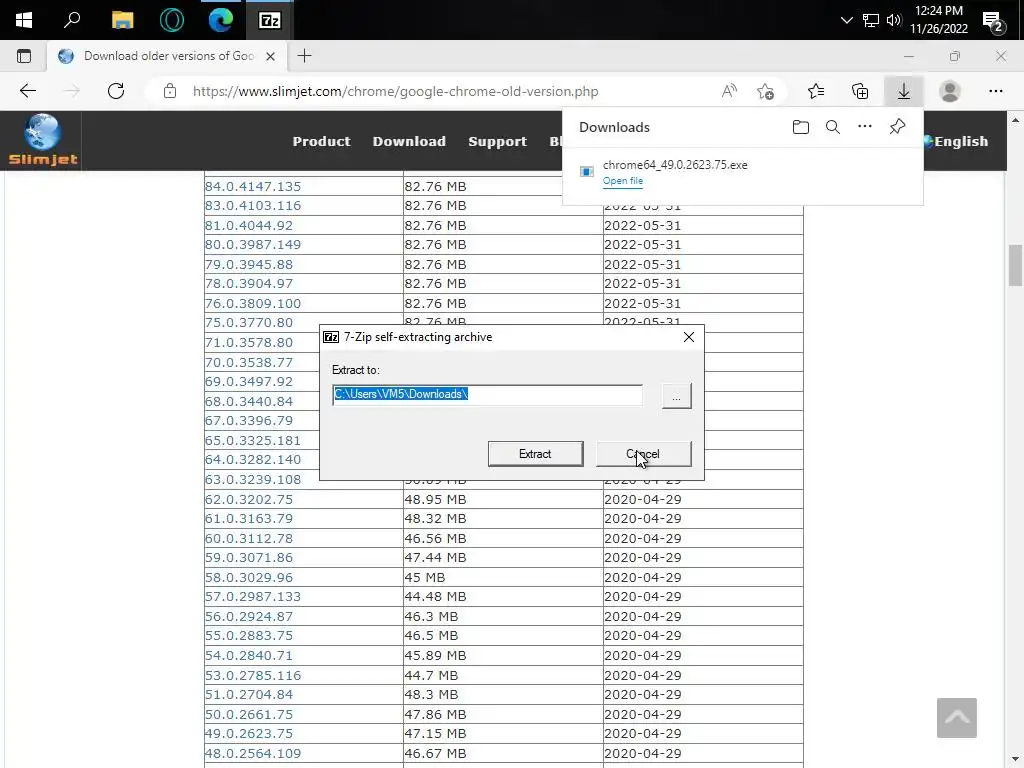Screen dimensions: 1024x768
Task: Pin the Downloads panel
Action: pyautogui.click(x=897, y=127)
